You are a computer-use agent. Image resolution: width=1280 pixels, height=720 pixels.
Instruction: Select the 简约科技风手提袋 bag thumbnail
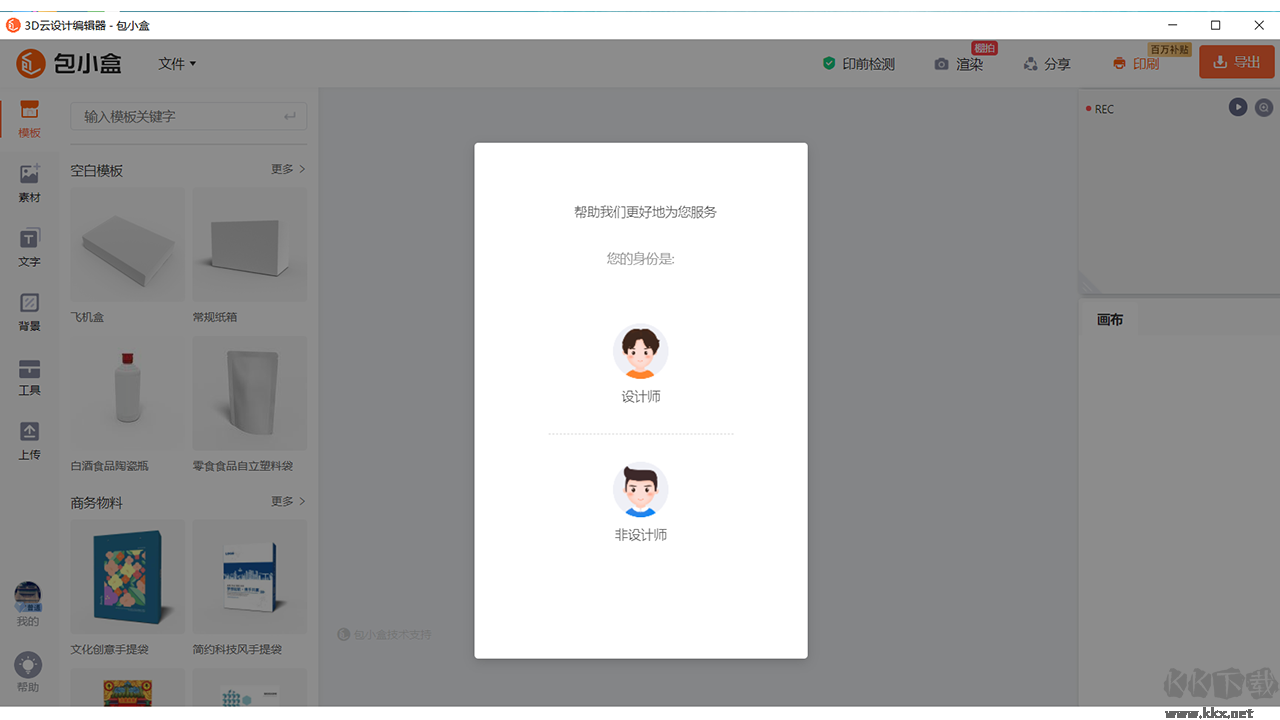[x=249, y=577]
